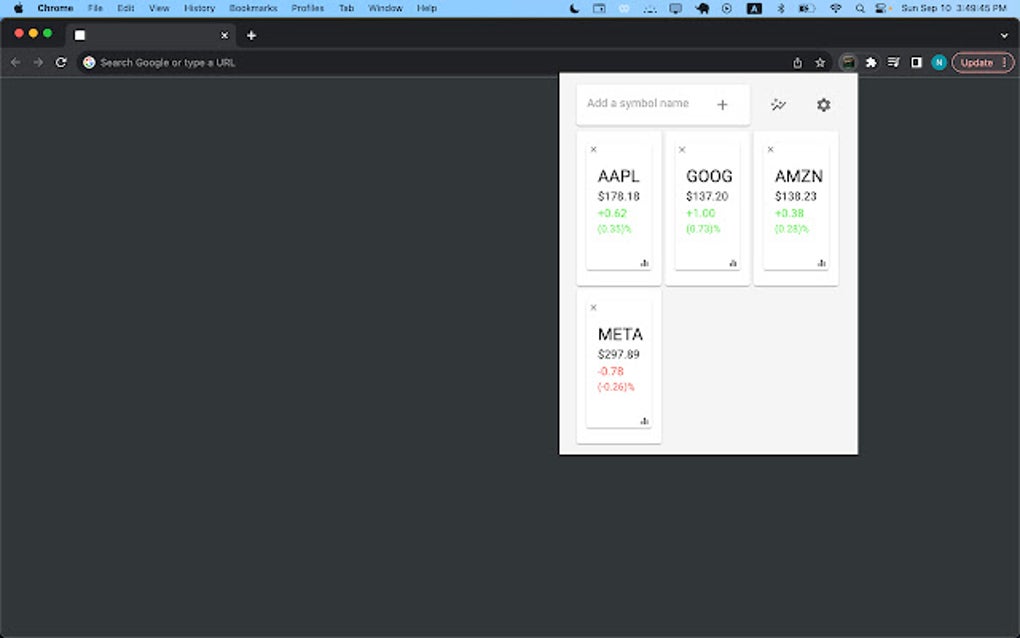Screen dimensions: 1020x638
Task: Open the View menu
Action: (x=159, y=8)
